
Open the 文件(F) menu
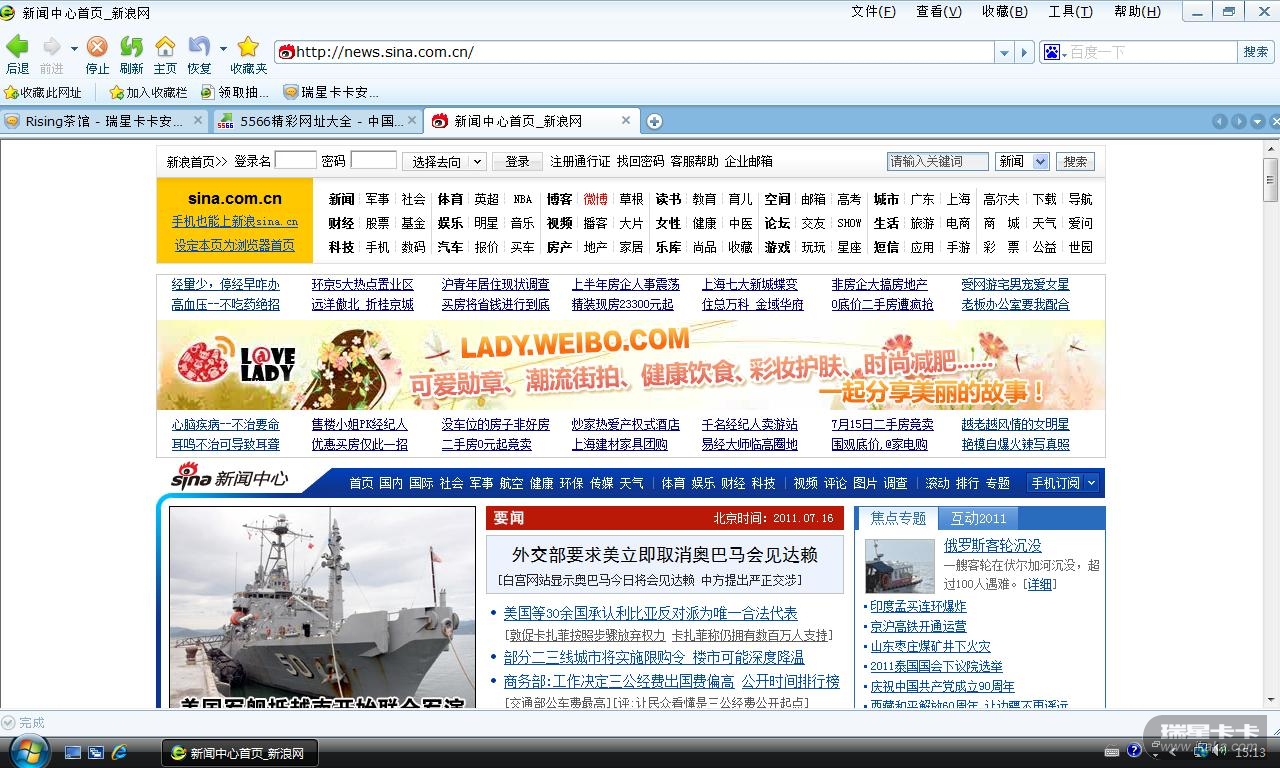[x=873, y=12]
